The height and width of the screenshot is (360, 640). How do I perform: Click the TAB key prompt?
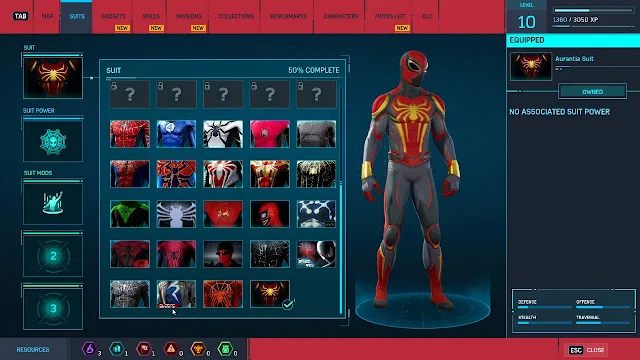20,16
